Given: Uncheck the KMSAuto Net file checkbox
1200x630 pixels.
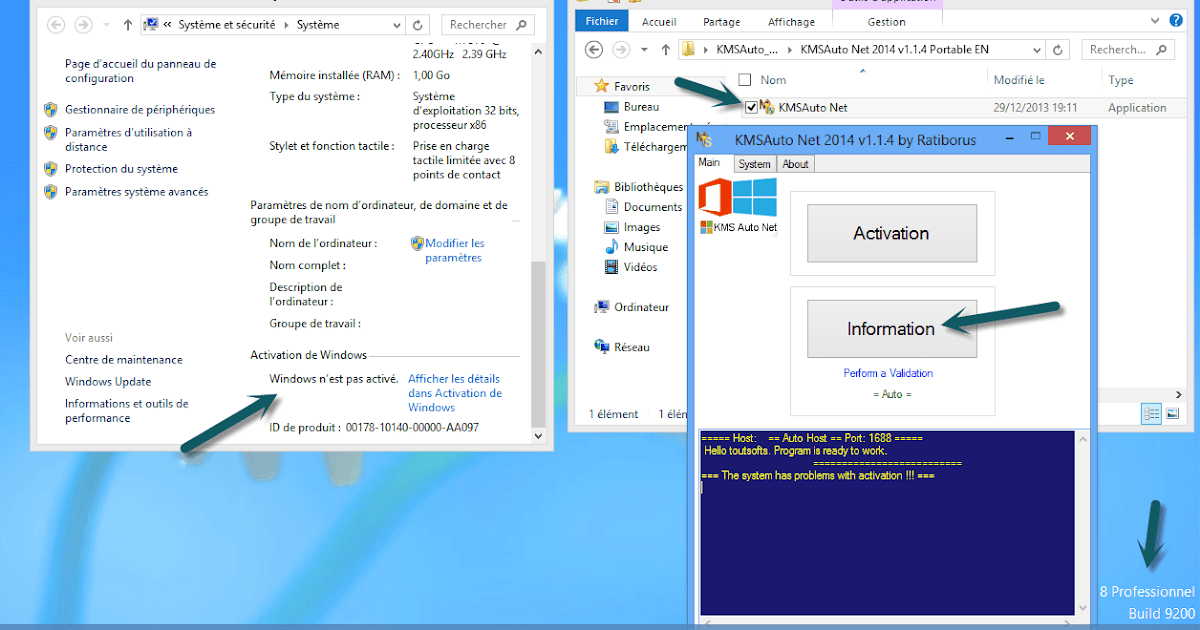Looking at the screenshot, I should click(x=751, y=107).
